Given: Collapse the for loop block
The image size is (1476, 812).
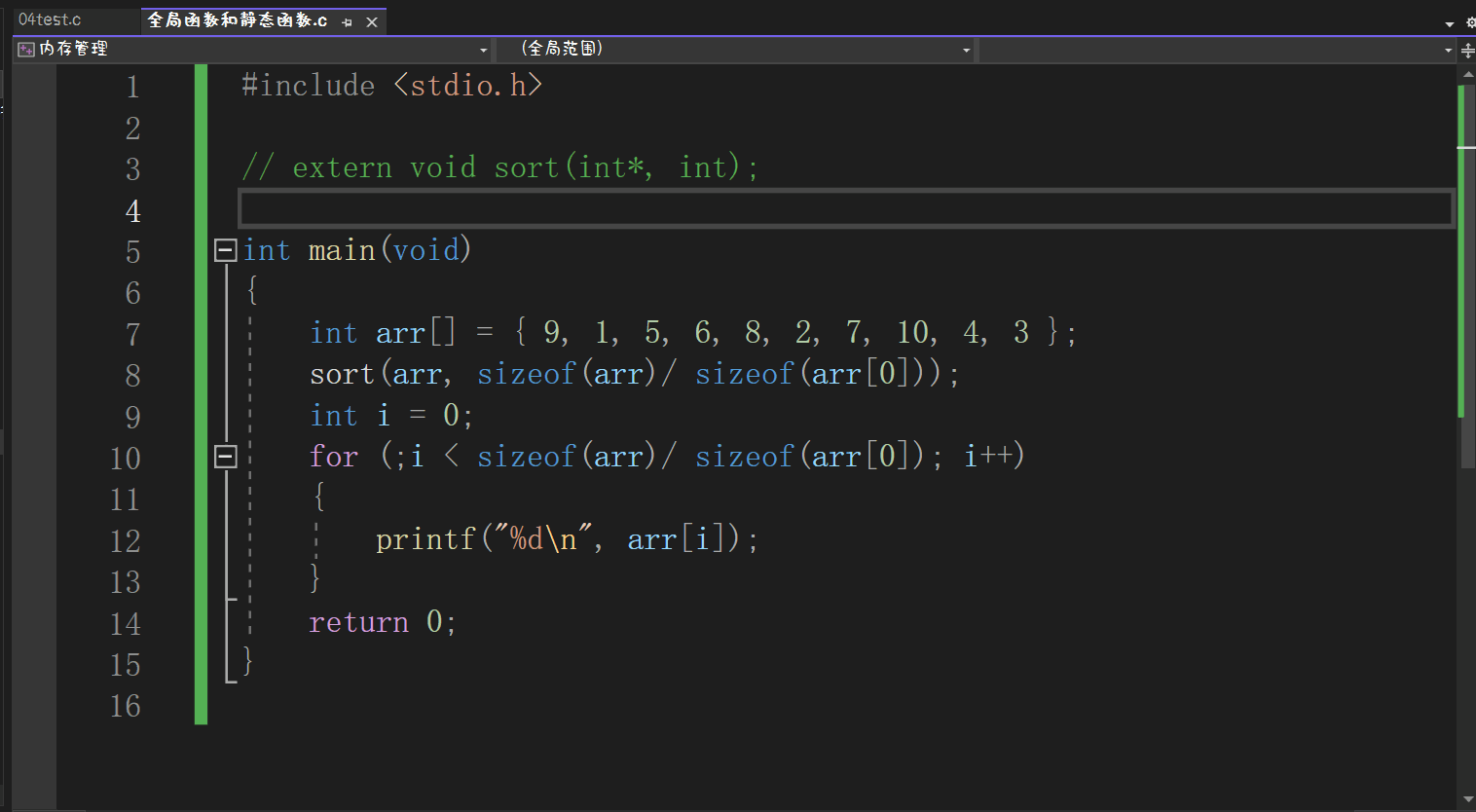Looking at the screenshot, I should (x=225, y=456).
